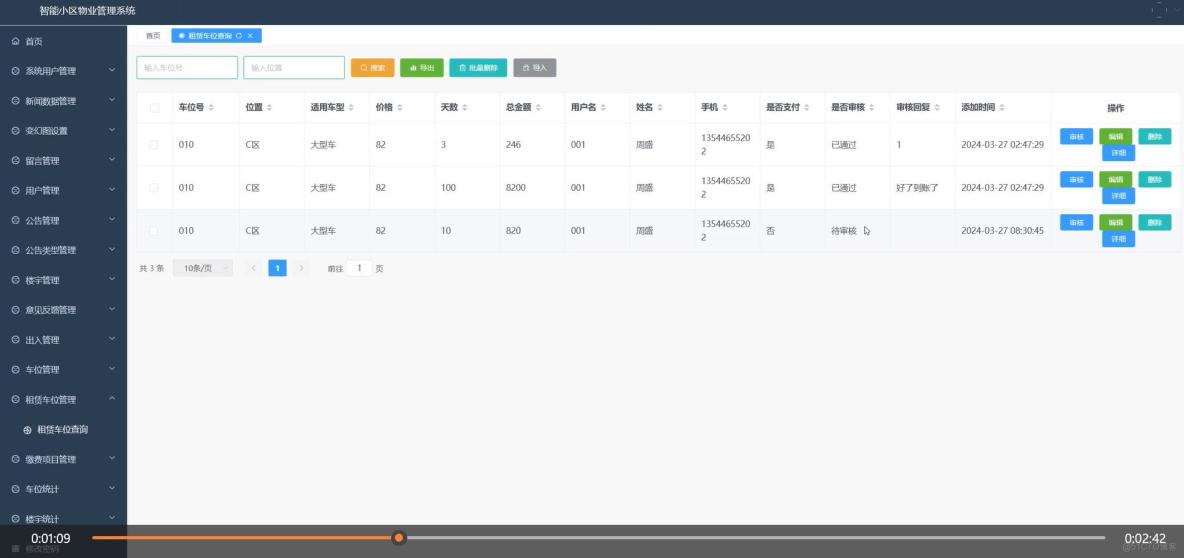Expand 变幻图设置 menu chevron
1184x558 pixels.
tap(112, 130)
